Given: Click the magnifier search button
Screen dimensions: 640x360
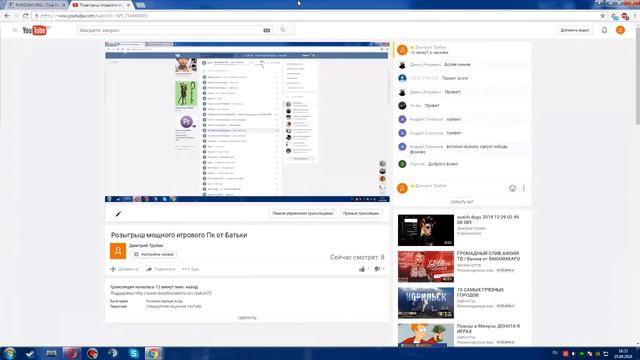Looking at the screenshot, I should [283, 30].
